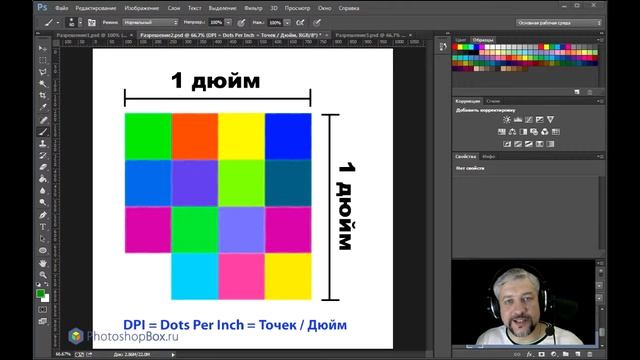The height and width of the screenshot is (360, 640).
Task: Add a Black & White adjustment
Action: coord(523,132)
